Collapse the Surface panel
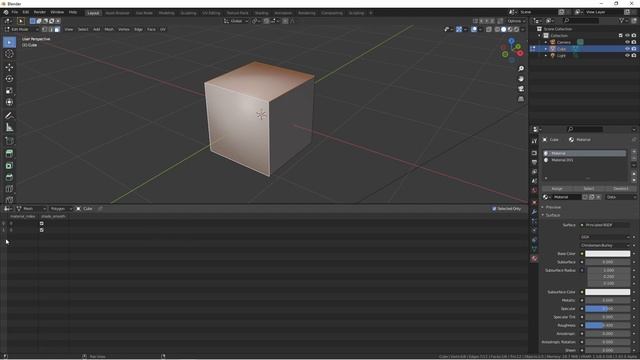 click(x=553, y=215)
